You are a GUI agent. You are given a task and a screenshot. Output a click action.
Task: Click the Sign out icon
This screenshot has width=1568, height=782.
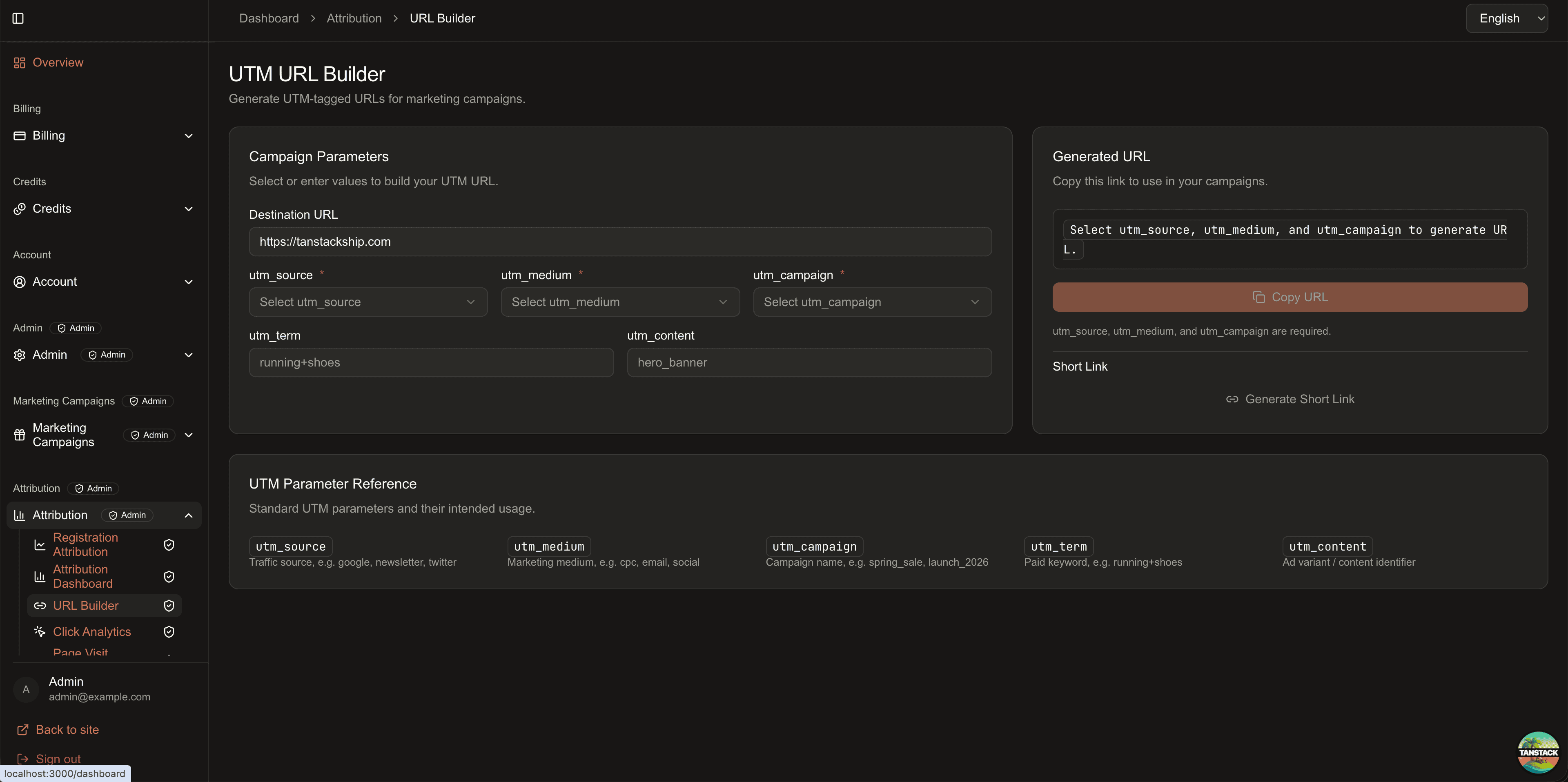coord(22,759)
